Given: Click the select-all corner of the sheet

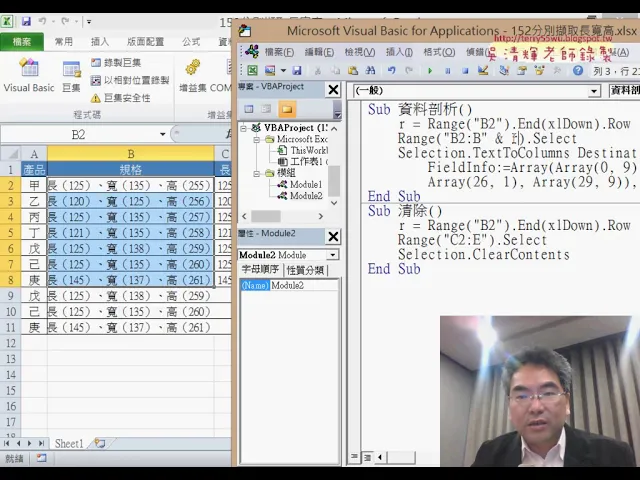Looking at the screenshot, I should 11,154.
